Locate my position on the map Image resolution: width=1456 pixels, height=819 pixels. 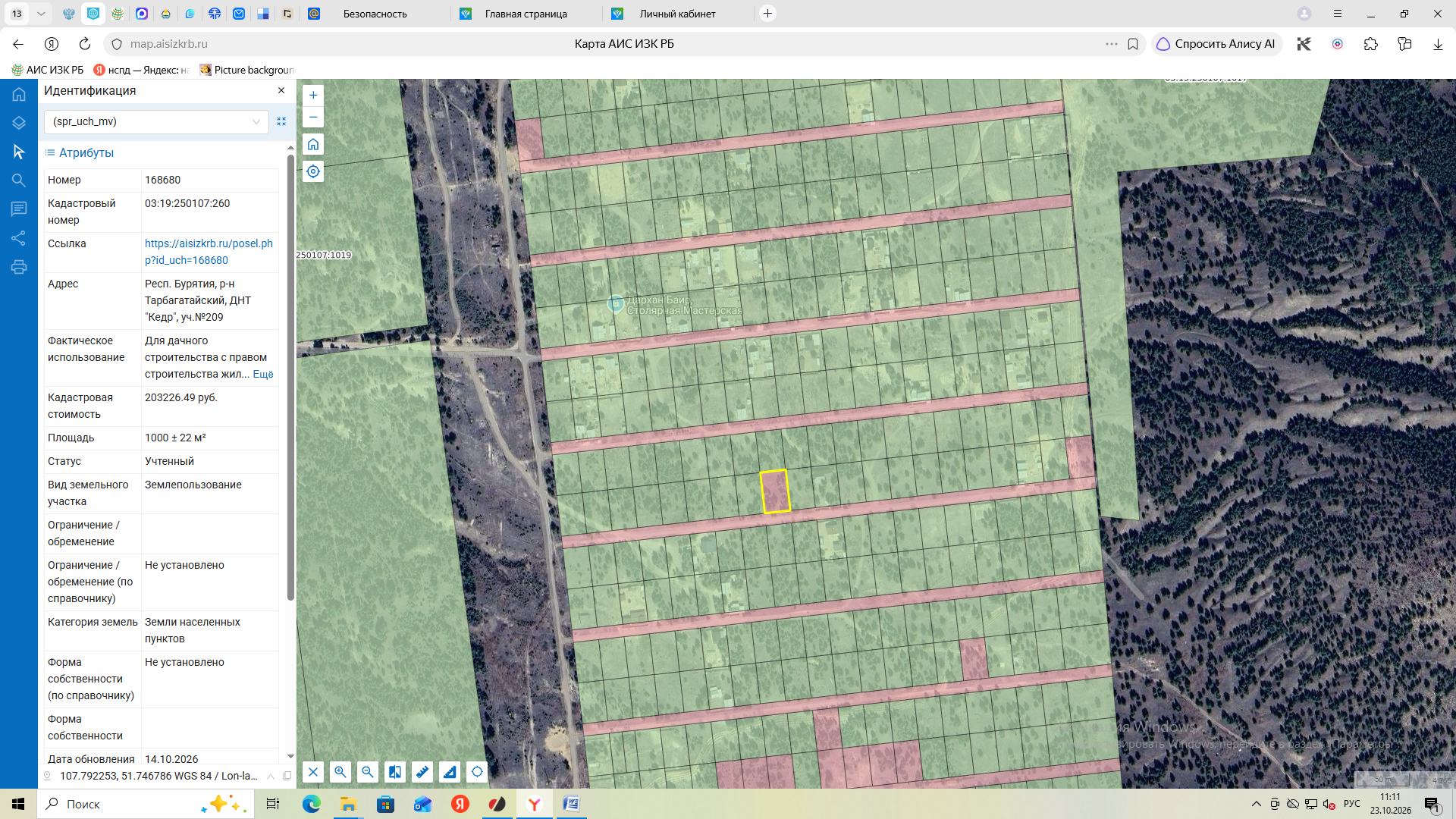click(x=313, y=171)
